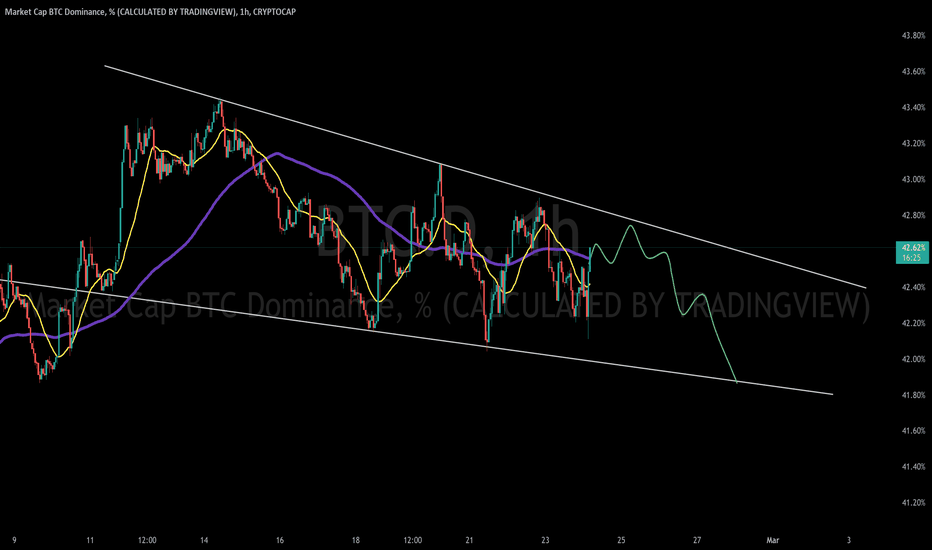
Task: Click the 43.40% price scale value
Action: (914, 108)
